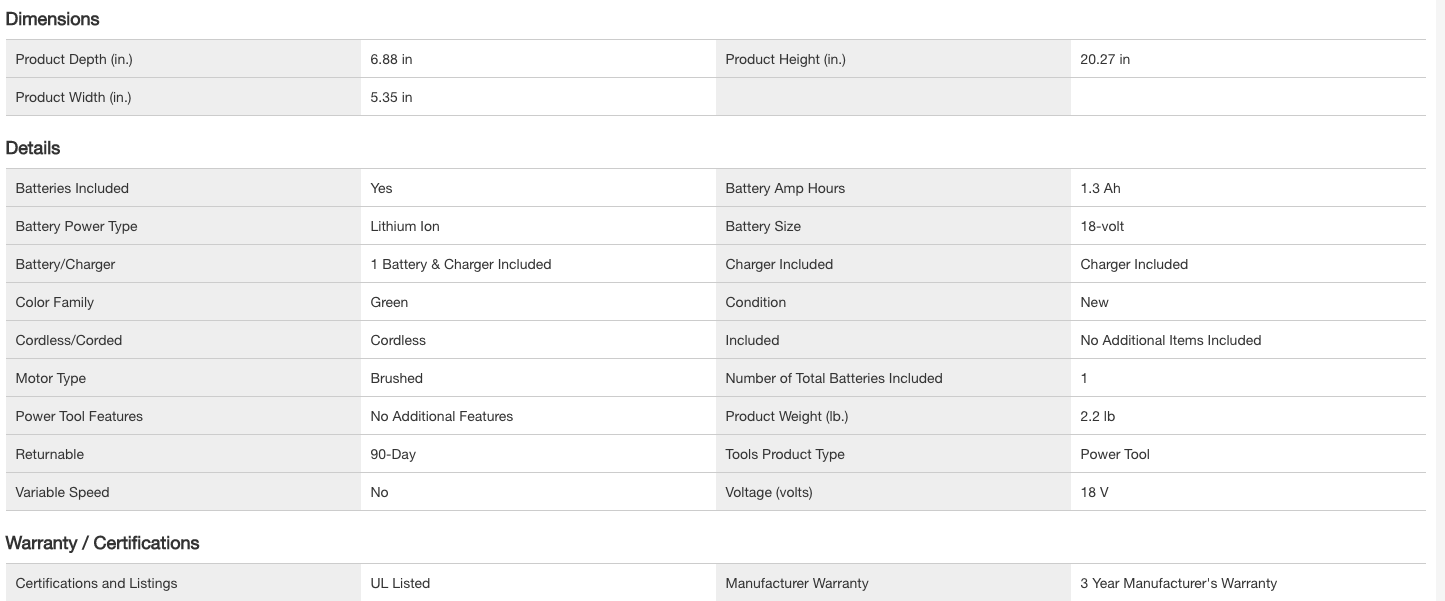
Task: Click the Product Weight (lb.) label
Action: coord(786,416)
